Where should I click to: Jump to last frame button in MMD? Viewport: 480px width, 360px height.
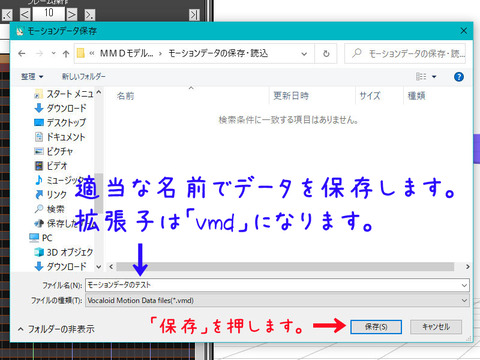coord(194,15)
